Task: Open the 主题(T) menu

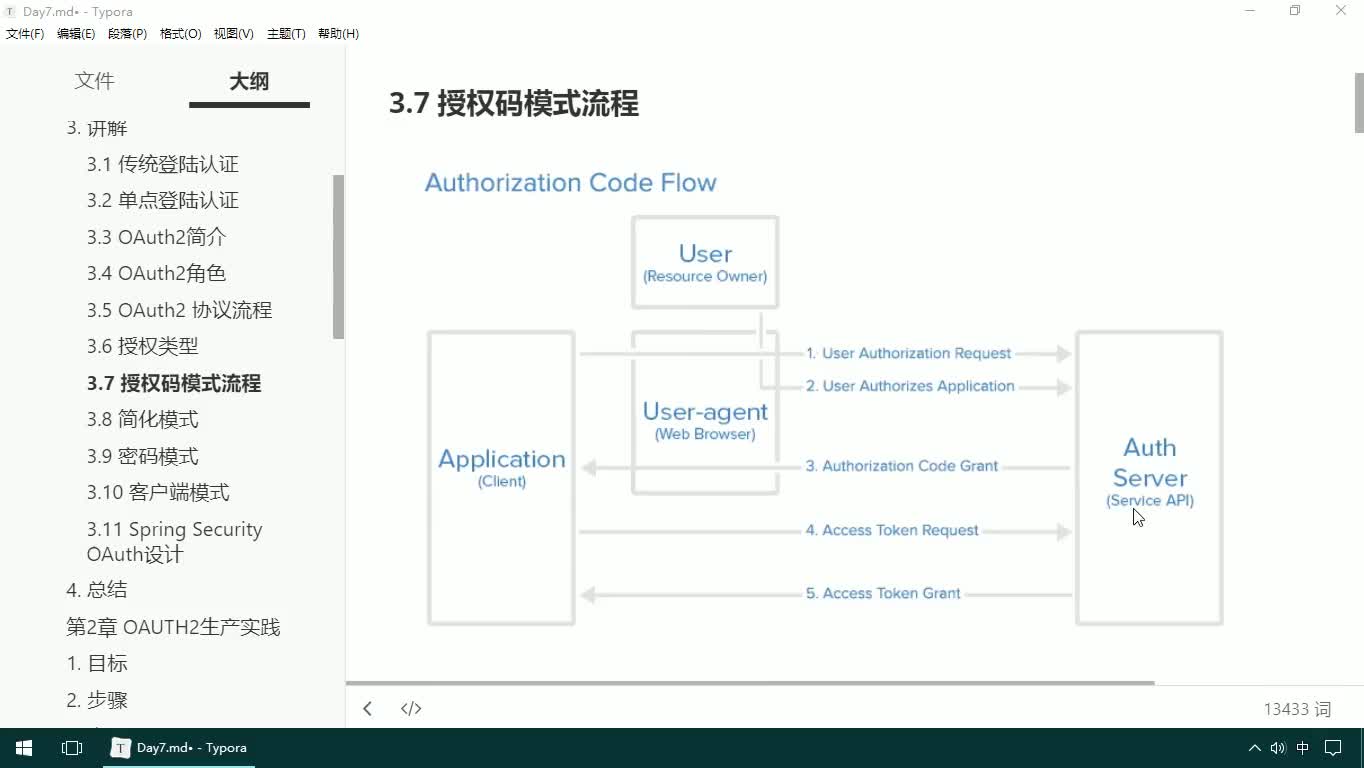Action: 286,34
